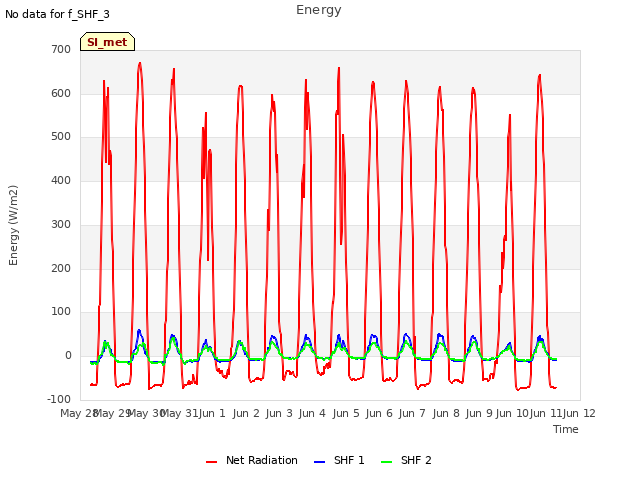
Task: Click the Jun 5 x-axis date label
Action: tap(346, 413)
